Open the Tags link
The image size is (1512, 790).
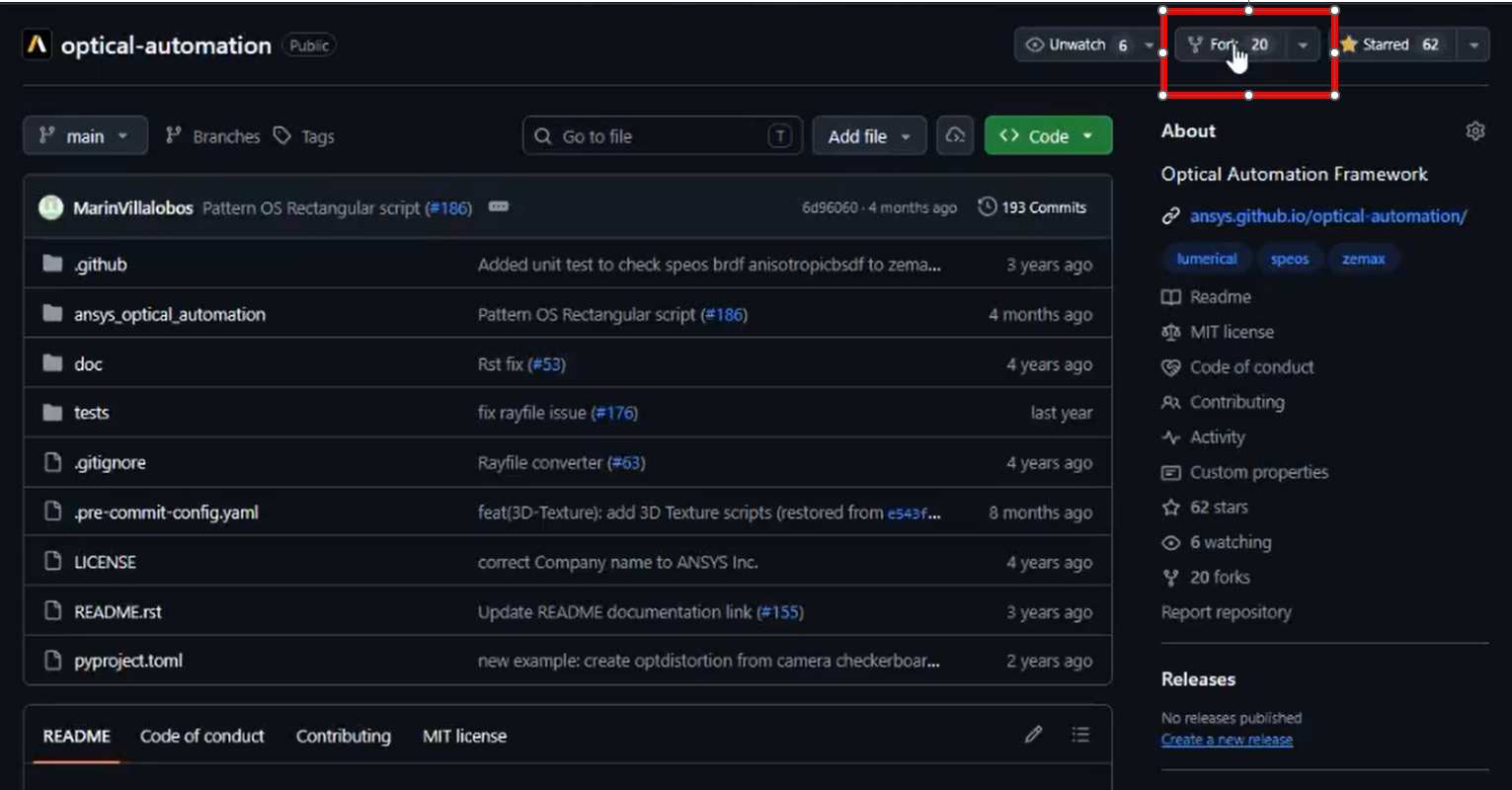(304, 136)
